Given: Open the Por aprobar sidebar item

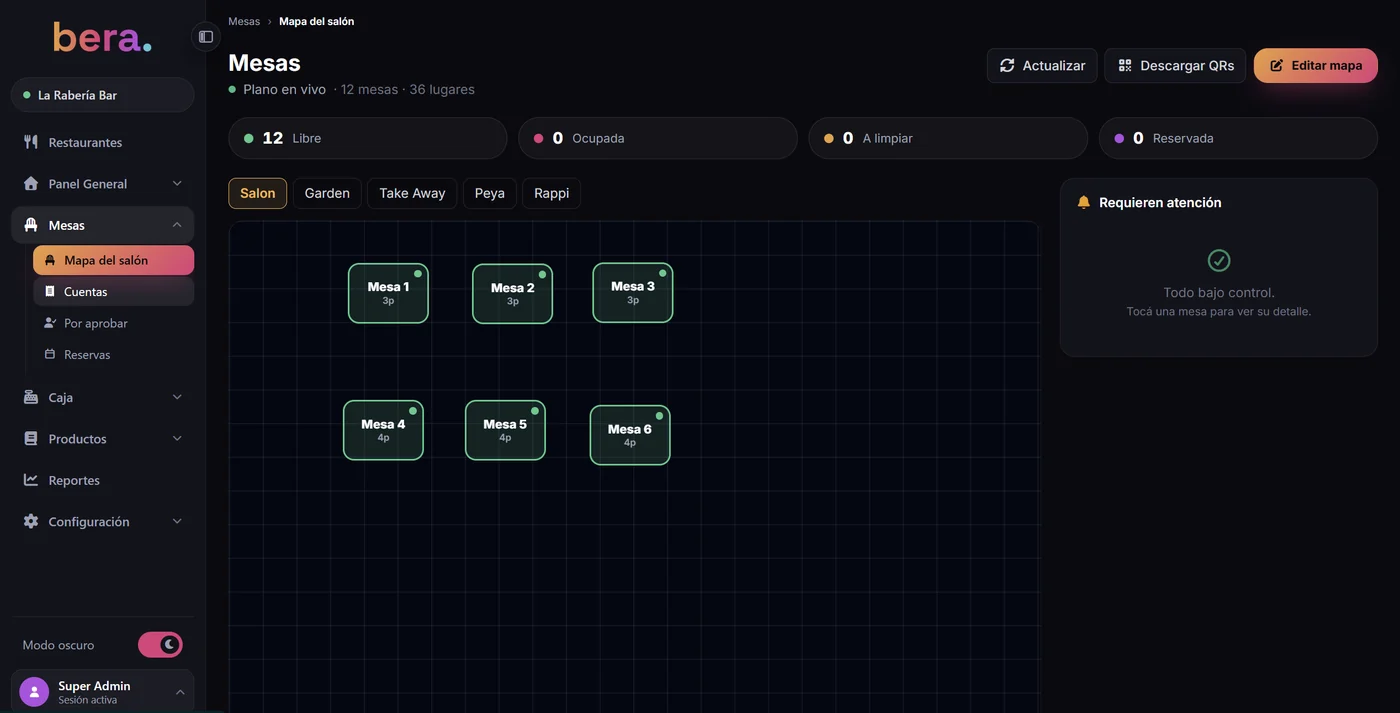Looking at the screenshot, I should [x=114, y=323].
